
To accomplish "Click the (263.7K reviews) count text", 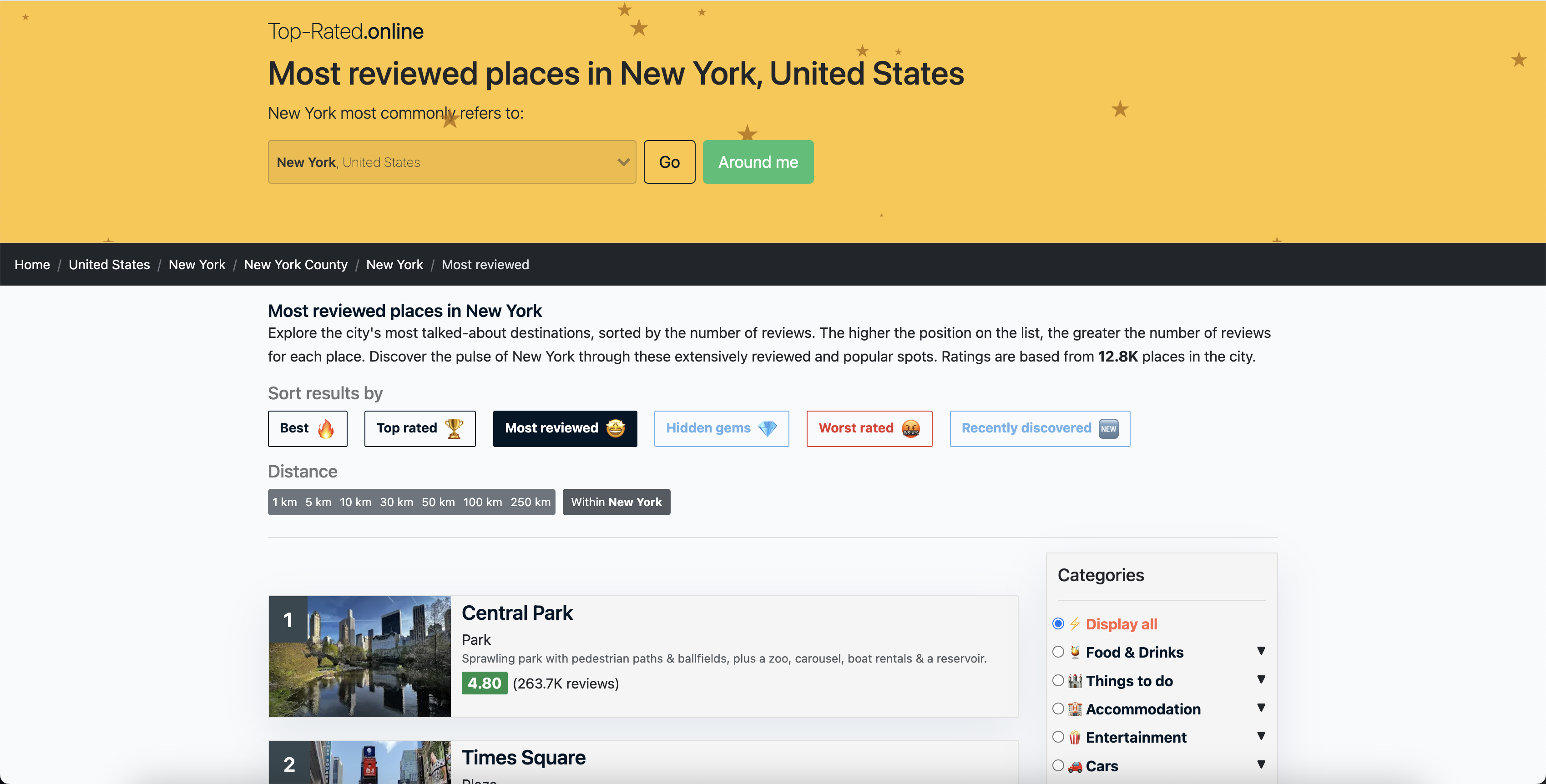I will point(566,683).
